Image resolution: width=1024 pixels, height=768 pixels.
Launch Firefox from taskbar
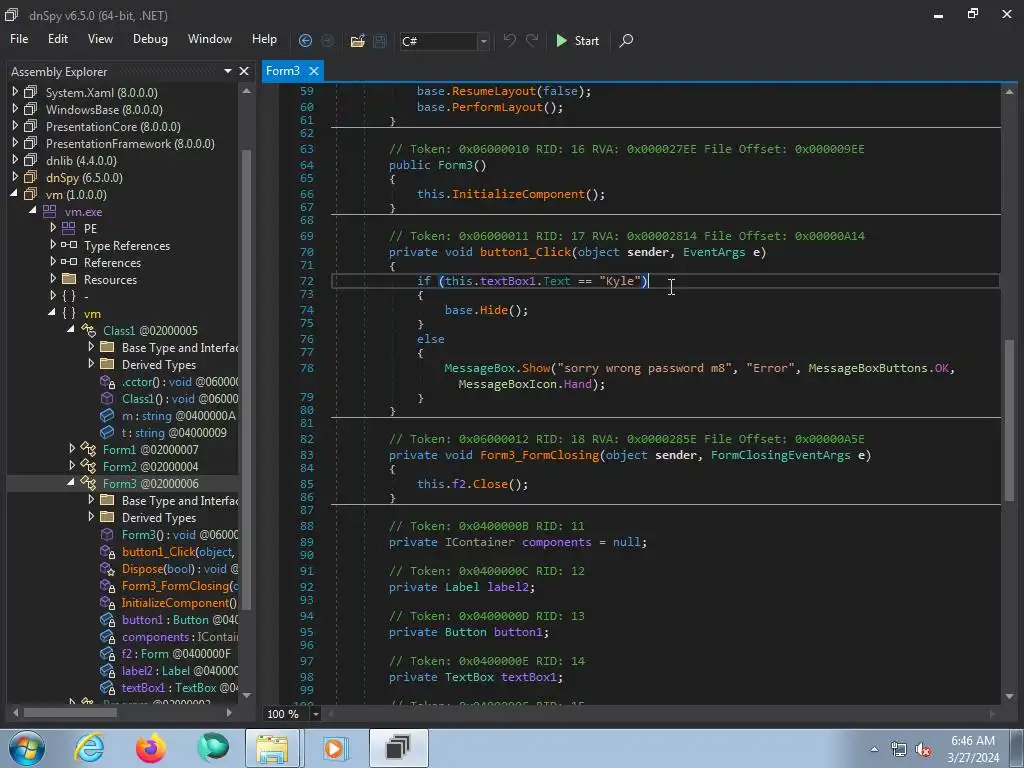[151, 748]
